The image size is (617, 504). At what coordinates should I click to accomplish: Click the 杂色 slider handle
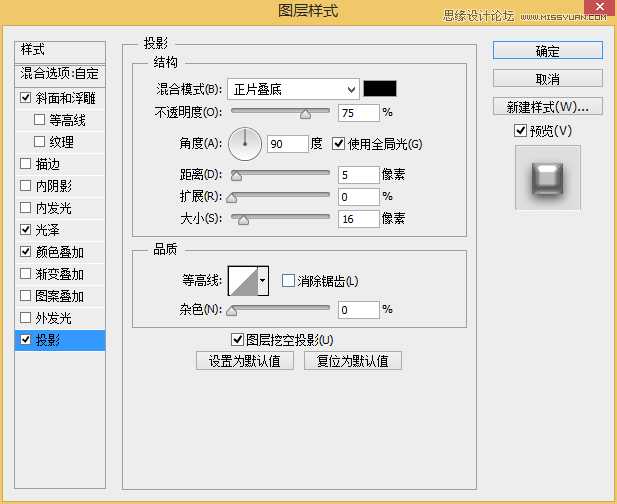[x=232, y=311]
